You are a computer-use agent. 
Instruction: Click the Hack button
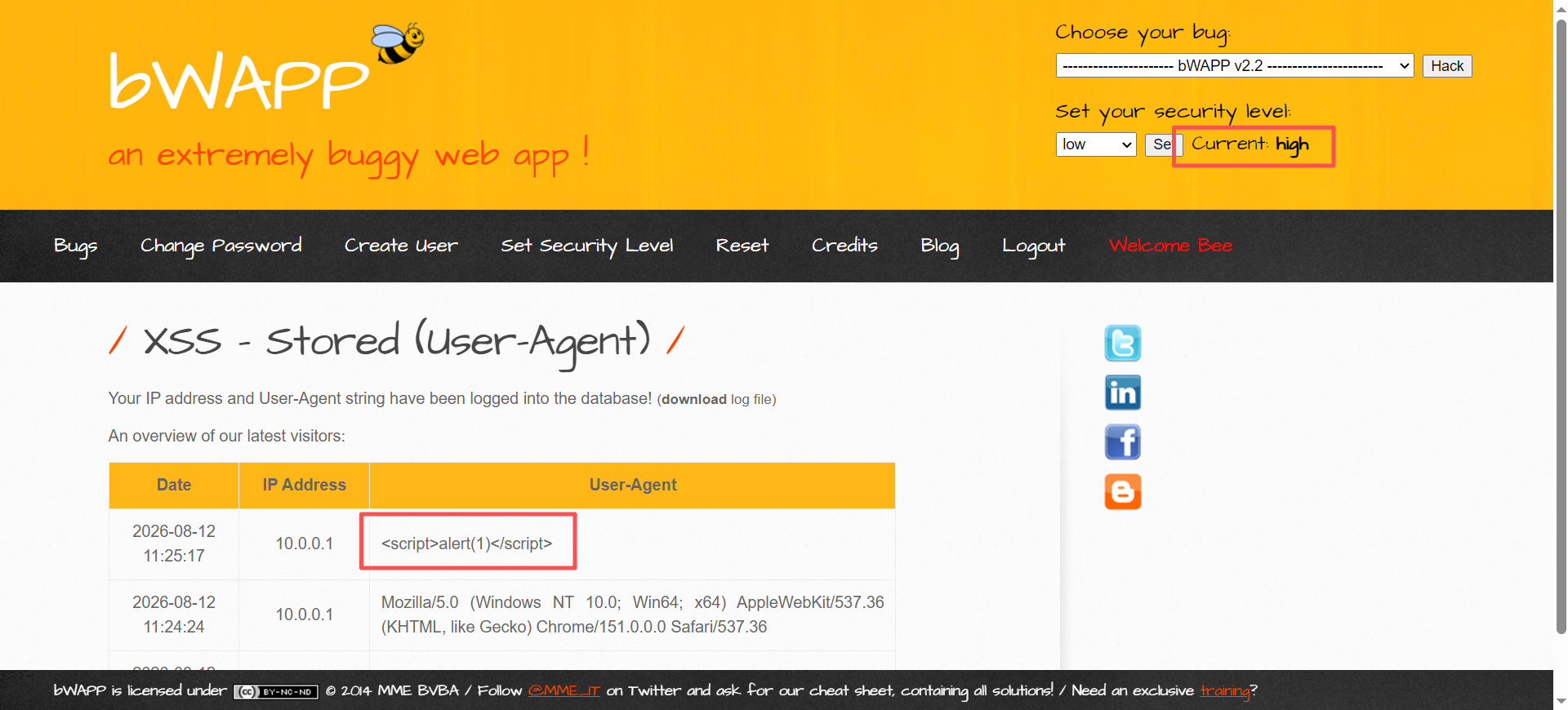pyautogui.click(x=1446, y=66)
